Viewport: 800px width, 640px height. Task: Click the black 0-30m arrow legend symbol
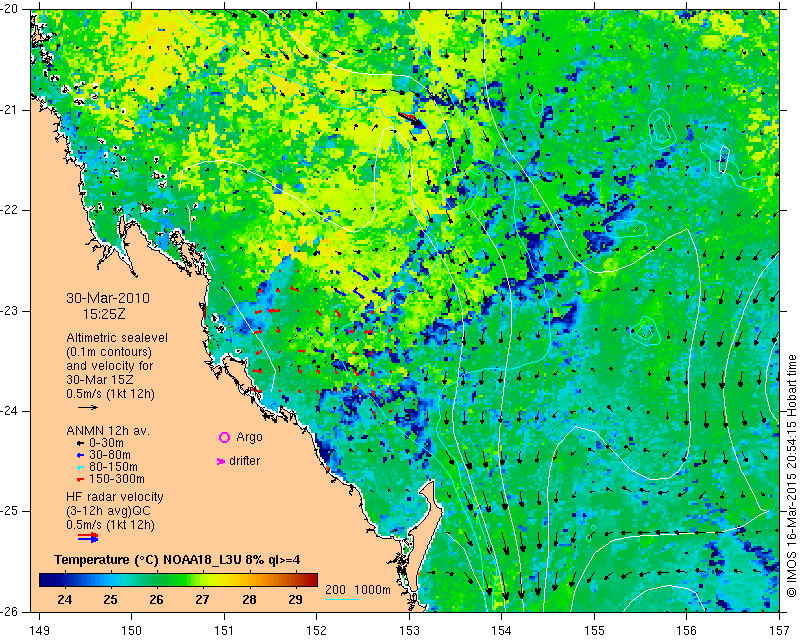80,444
